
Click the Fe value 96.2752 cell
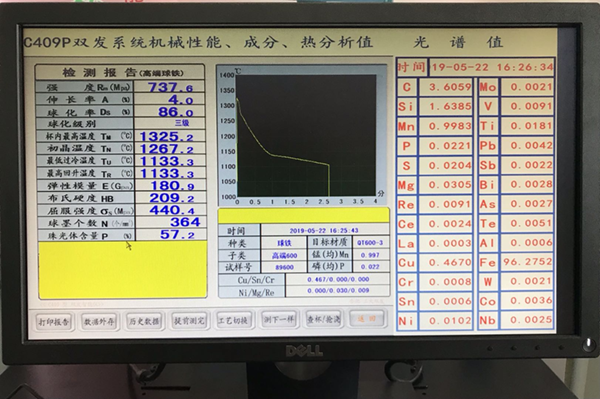[527, 262]
